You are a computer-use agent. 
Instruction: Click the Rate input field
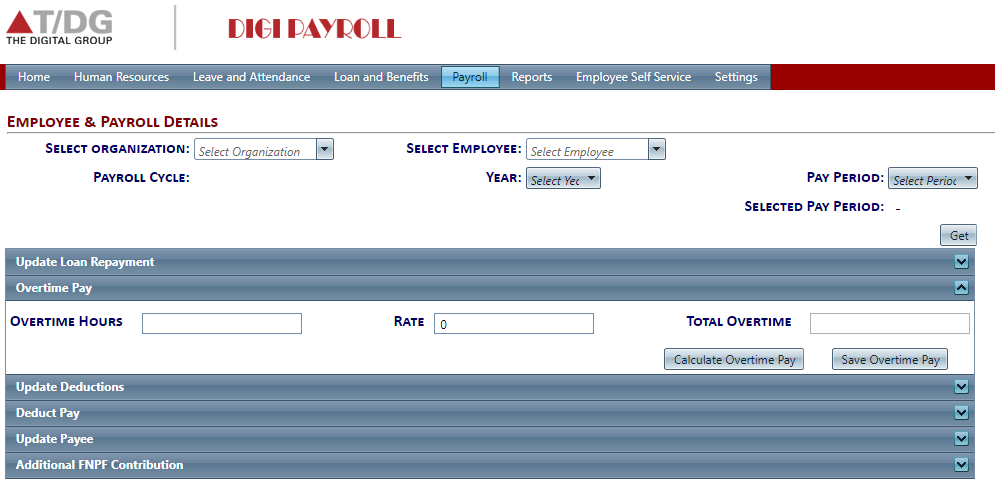pyautogui.click(x=513, y=323)
